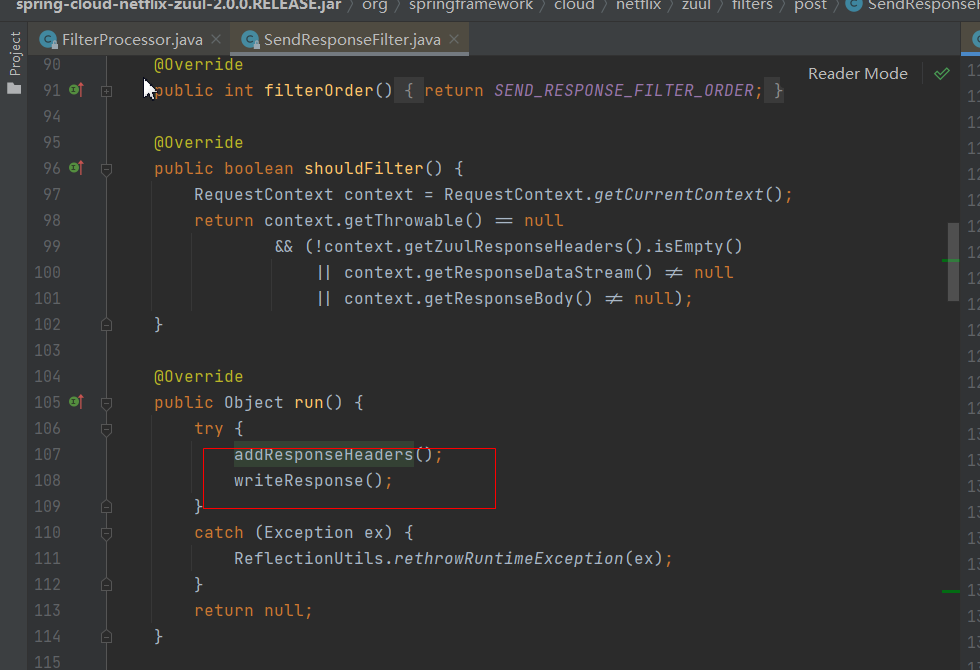Image resolution: width=980 pixels, height=670 pixels.
Task: Click override gutter icon on line 105
Action: coord(76,402)
